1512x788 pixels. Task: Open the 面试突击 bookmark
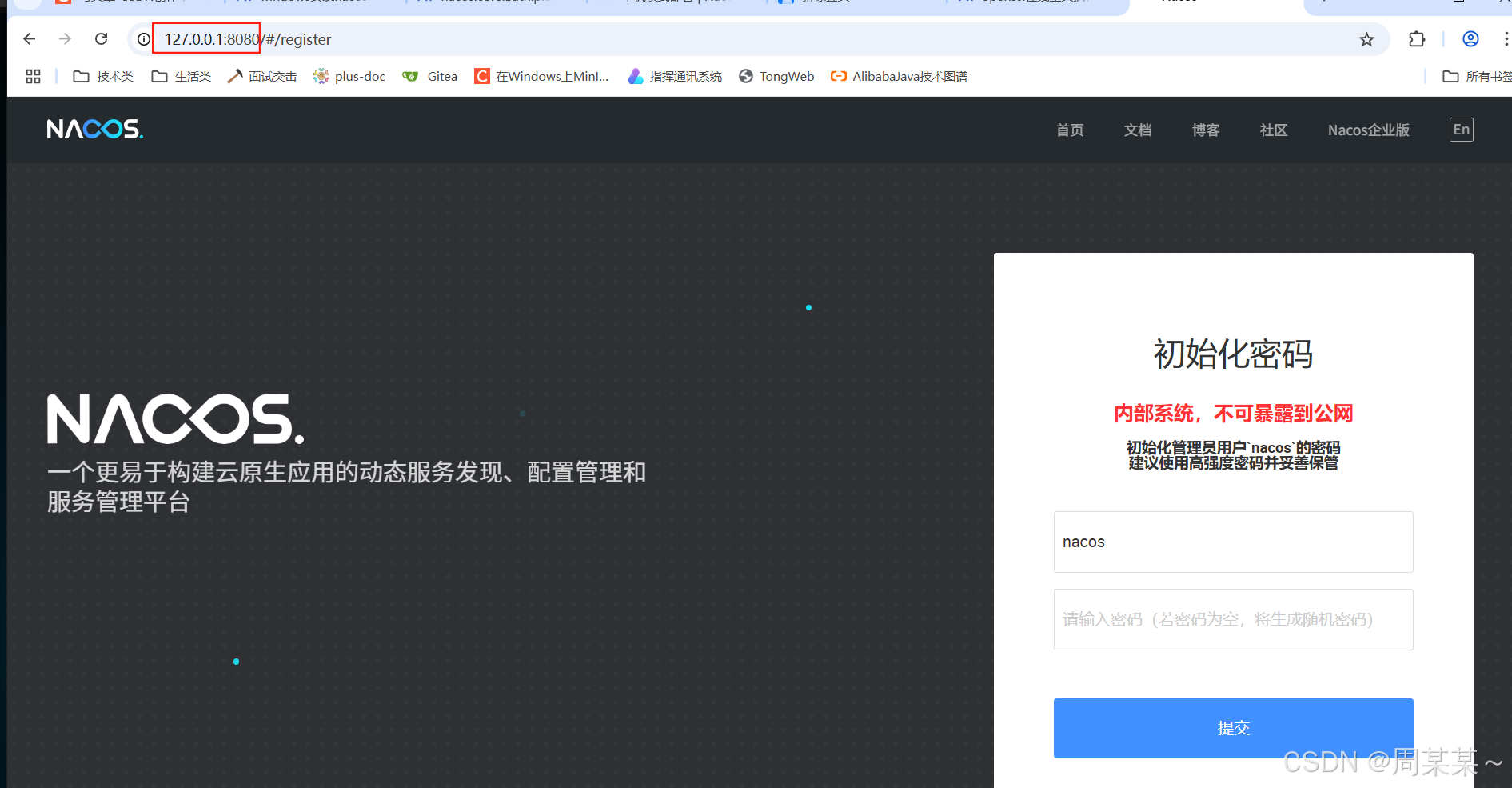point(262,76)
